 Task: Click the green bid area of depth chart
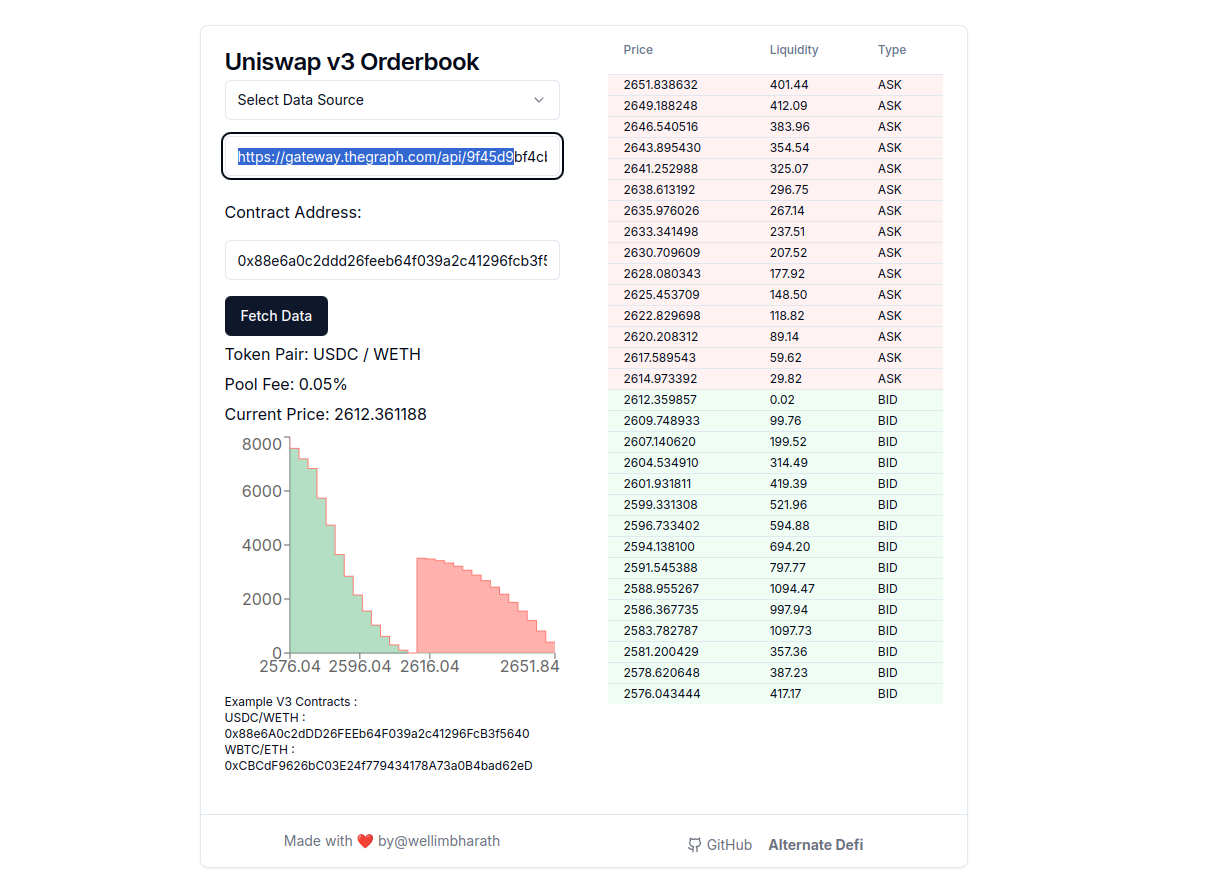[x=320, y=590]
